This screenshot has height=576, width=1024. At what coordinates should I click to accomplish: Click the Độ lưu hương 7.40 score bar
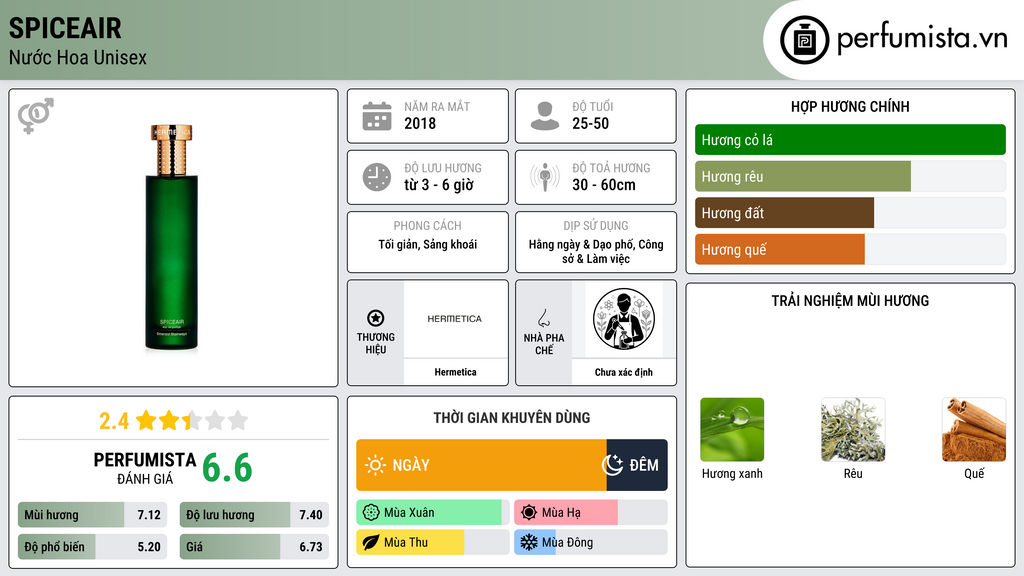coord(254,515)
